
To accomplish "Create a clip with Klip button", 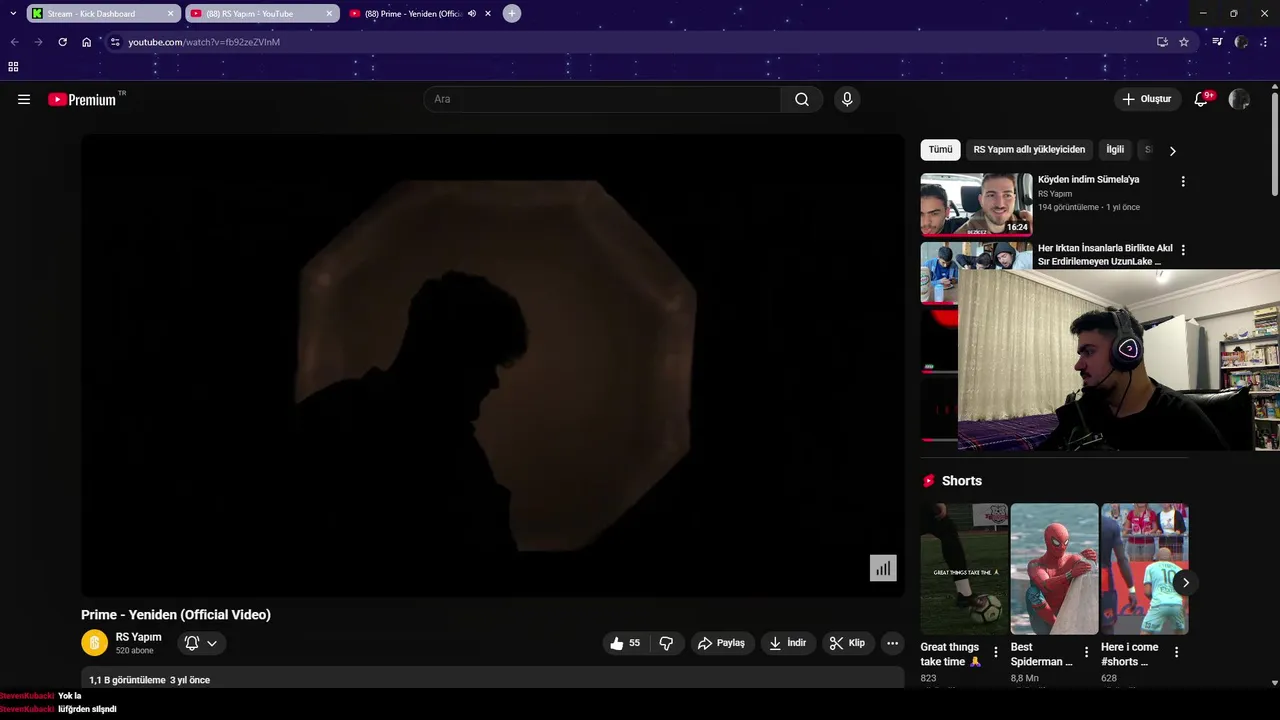I will pos(848,643).
